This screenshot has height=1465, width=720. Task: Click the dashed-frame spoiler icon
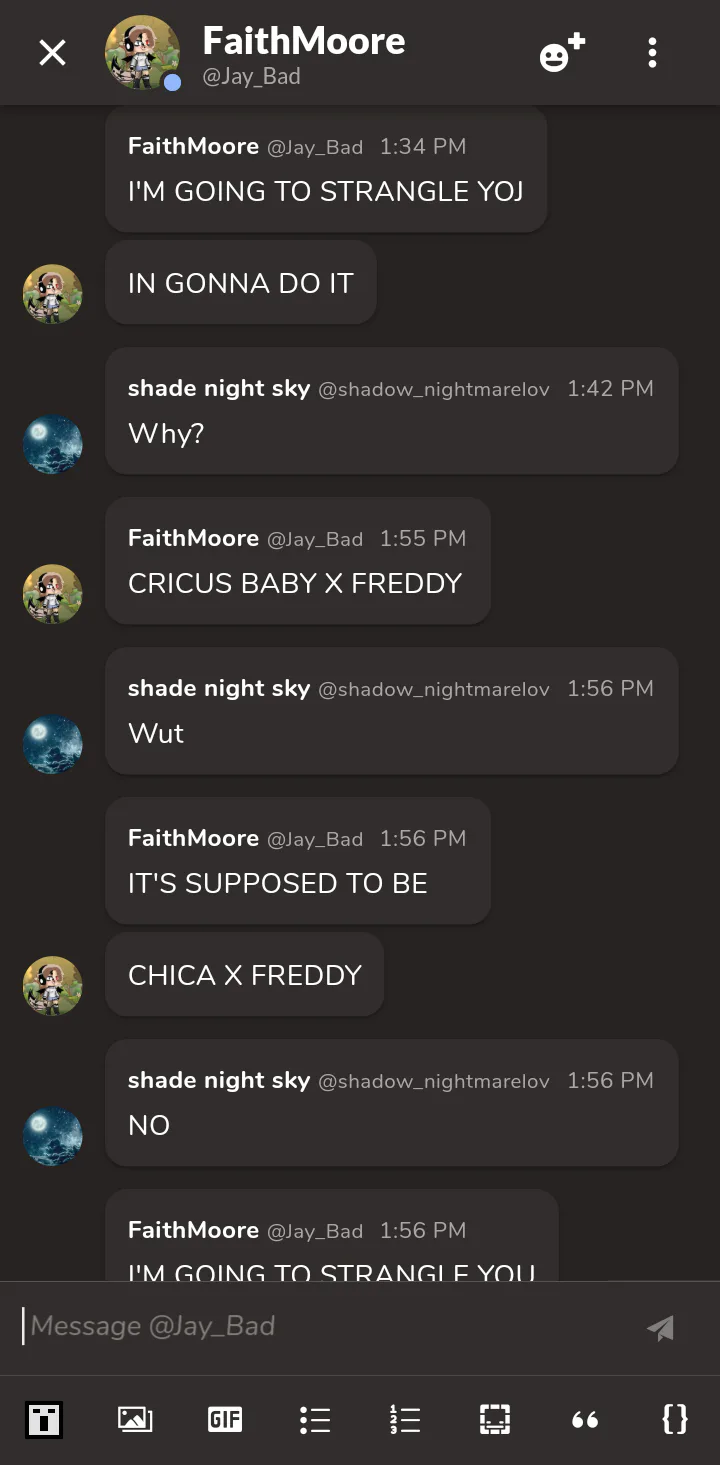495,1419
